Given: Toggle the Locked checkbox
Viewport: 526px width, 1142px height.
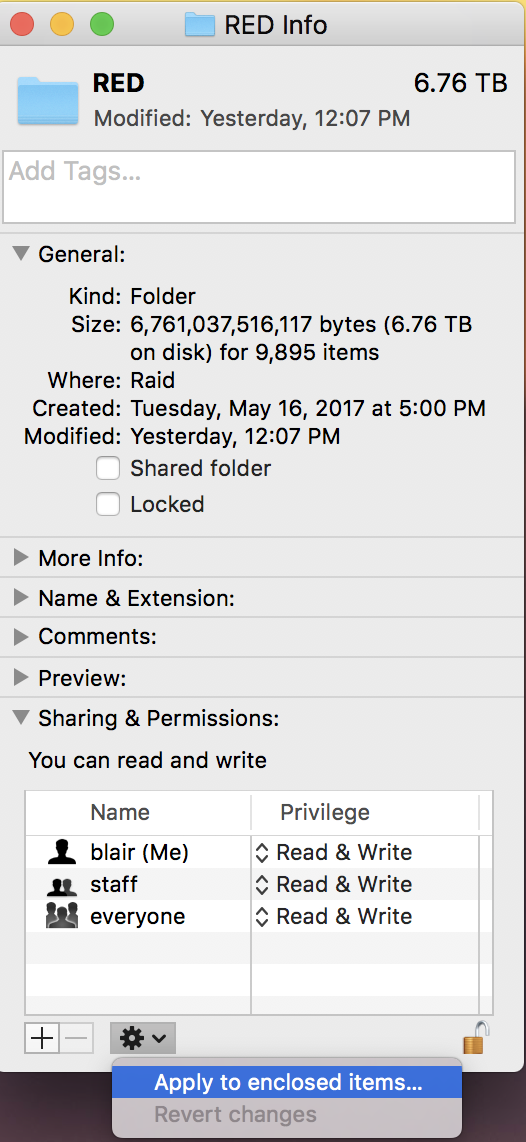Looking at the screenshot, I should 108,504.
